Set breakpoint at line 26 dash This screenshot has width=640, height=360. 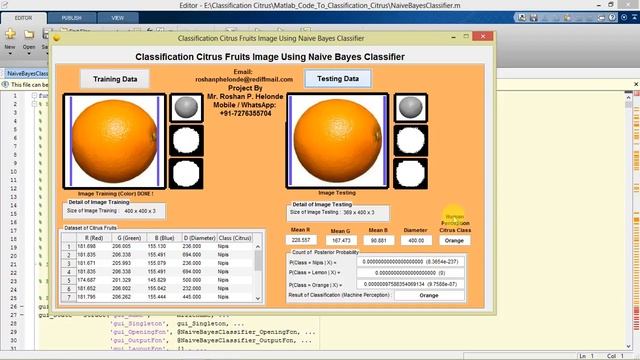tap(22, 306)
